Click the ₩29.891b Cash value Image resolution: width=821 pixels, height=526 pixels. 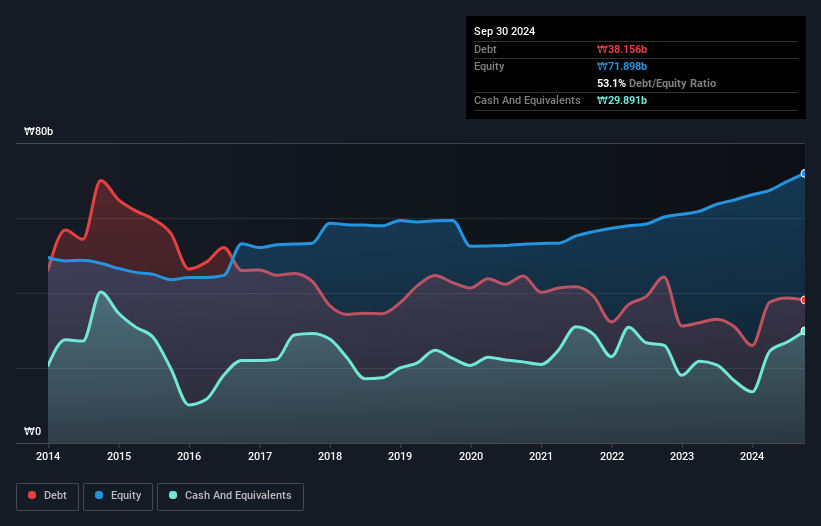pos(622,100)
